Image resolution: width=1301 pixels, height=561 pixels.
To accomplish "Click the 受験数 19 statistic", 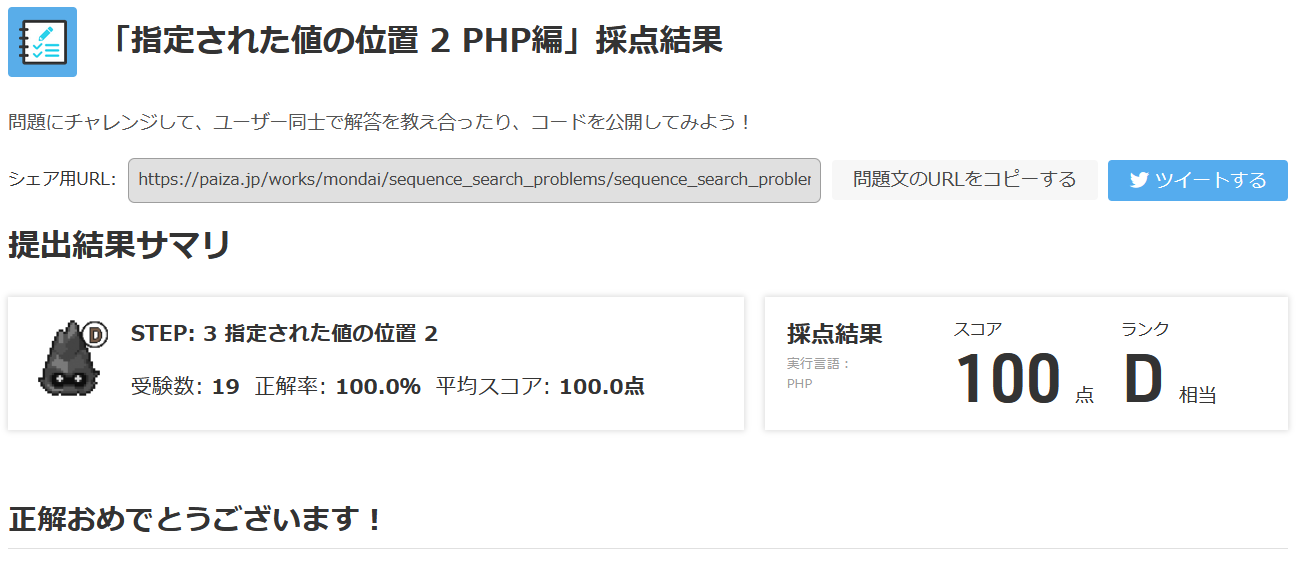I will (185, 387).
